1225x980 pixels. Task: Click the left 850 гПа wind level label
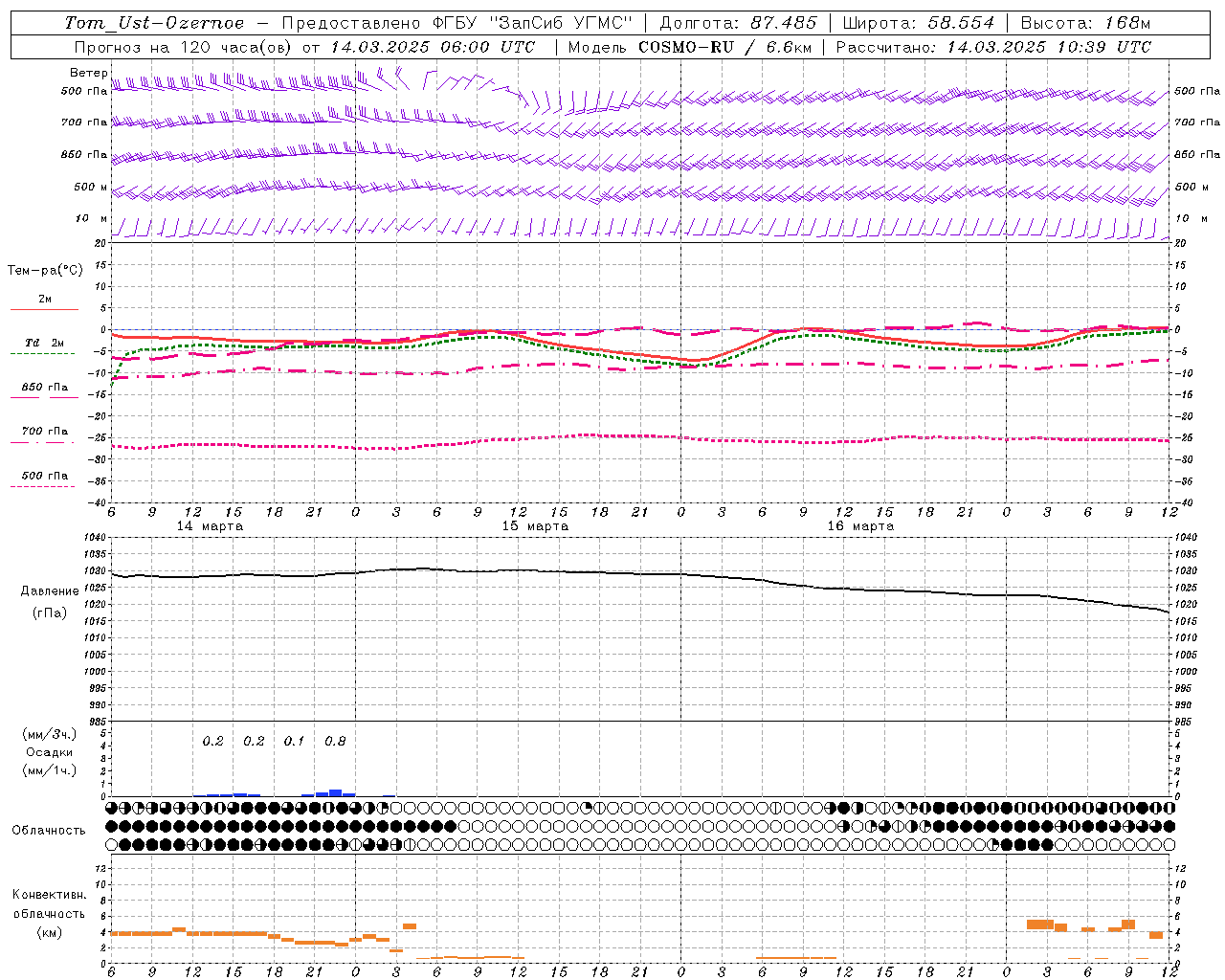click(84, 154)
